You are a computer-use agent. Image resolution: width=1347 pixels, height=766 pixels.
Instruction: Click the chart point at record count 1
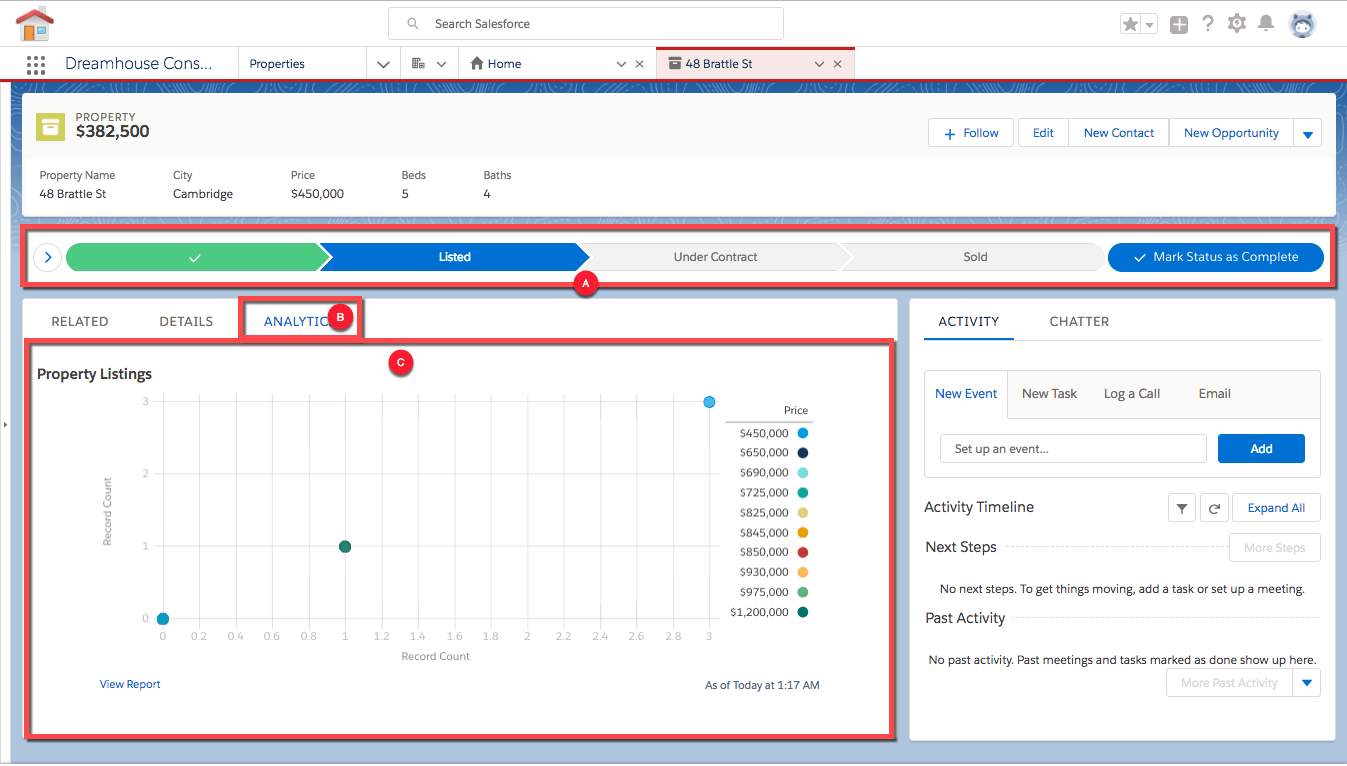coord(345,547)
